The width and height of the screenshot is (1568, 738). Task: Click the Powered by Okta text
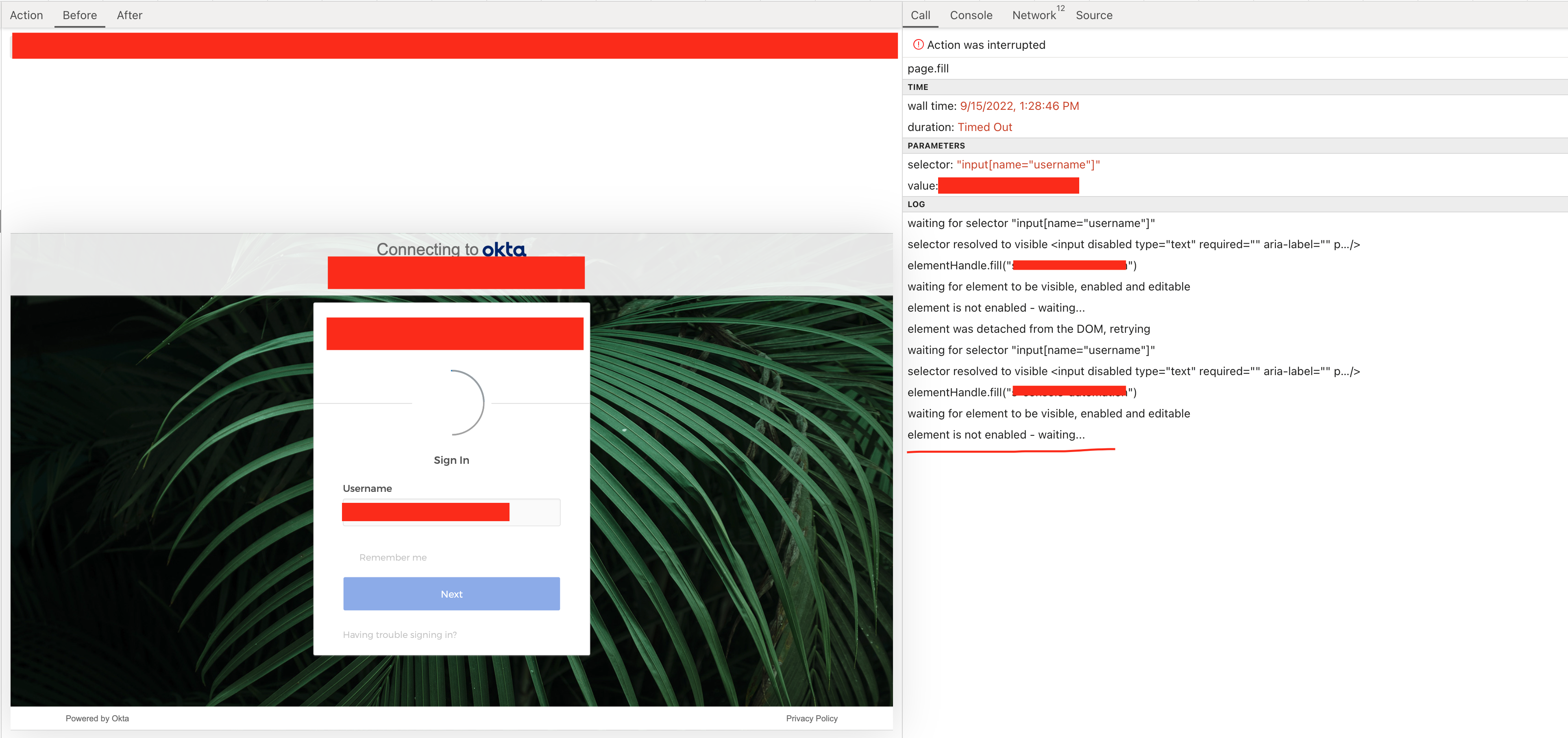(97, 718)
